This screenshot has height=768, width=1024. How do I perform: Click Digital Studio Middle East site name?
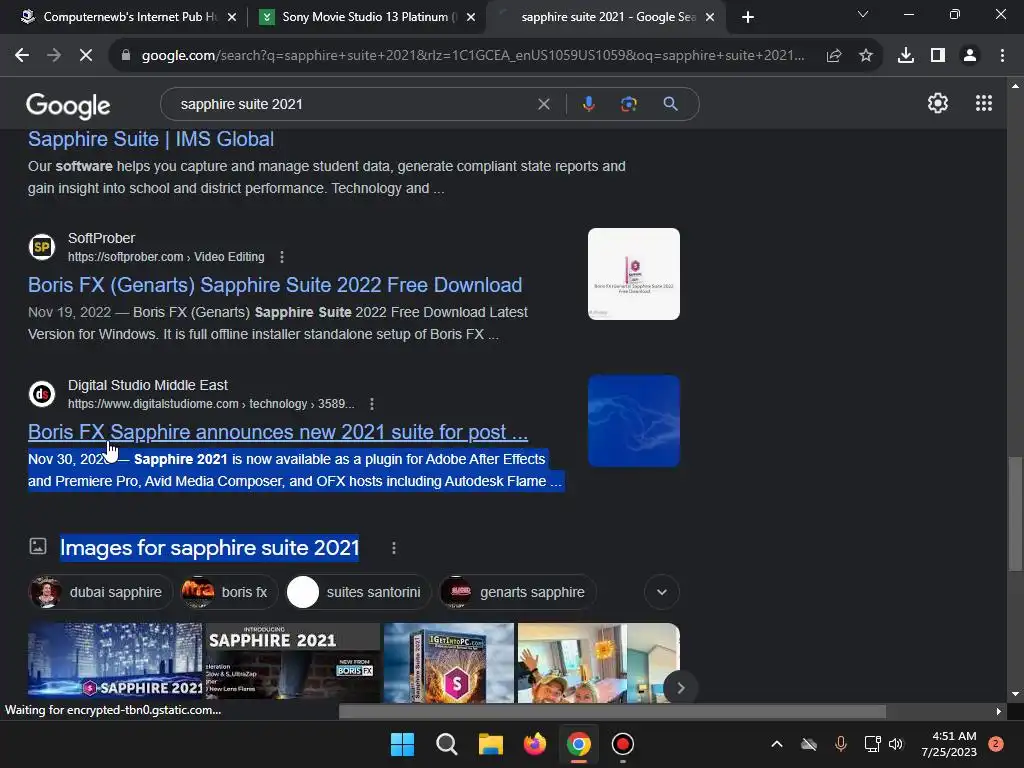pyautogui.click(x=148, y=385)
